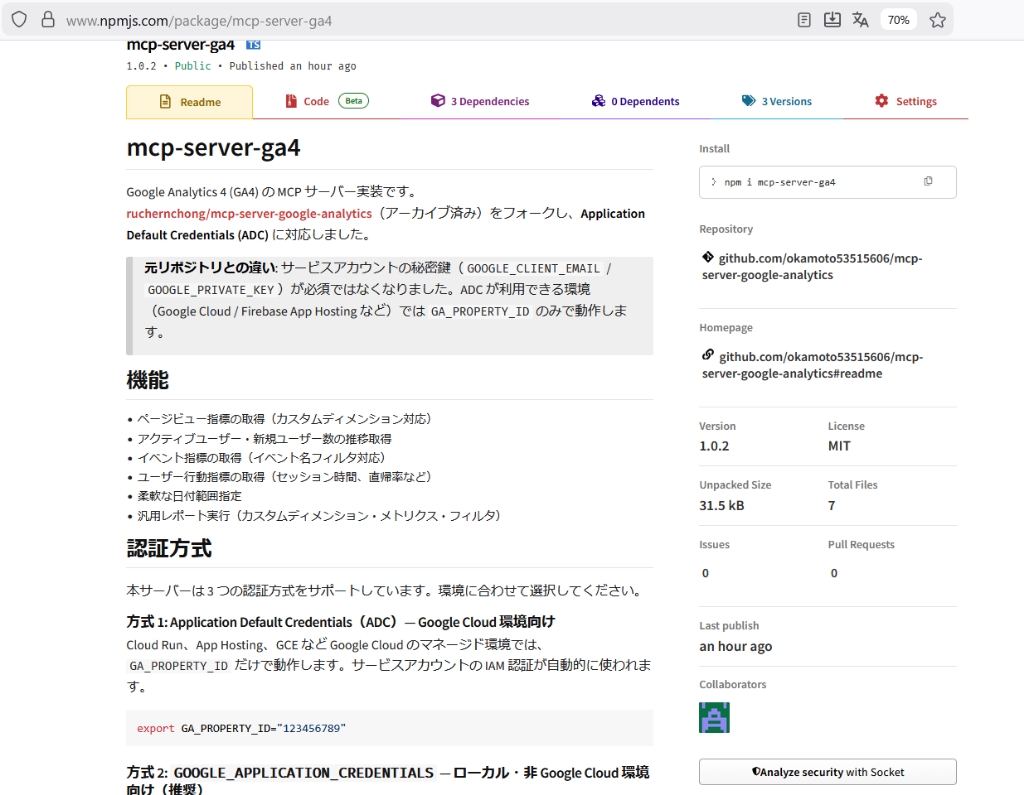Click the MIT license value
Screen dimensions: 1024x795
click(839, 446)
